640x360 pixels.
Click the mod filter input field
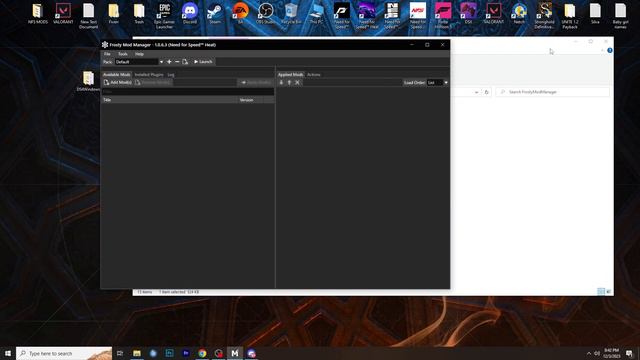pos(188,92)
